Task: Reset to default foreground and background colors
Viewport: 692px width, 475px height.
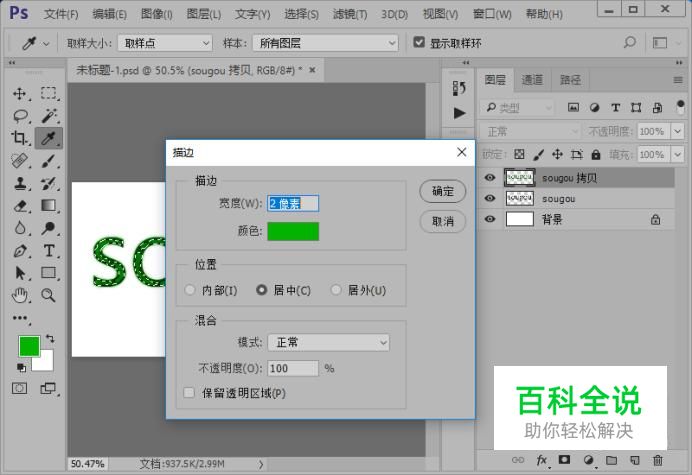Action: pos(21,367)
